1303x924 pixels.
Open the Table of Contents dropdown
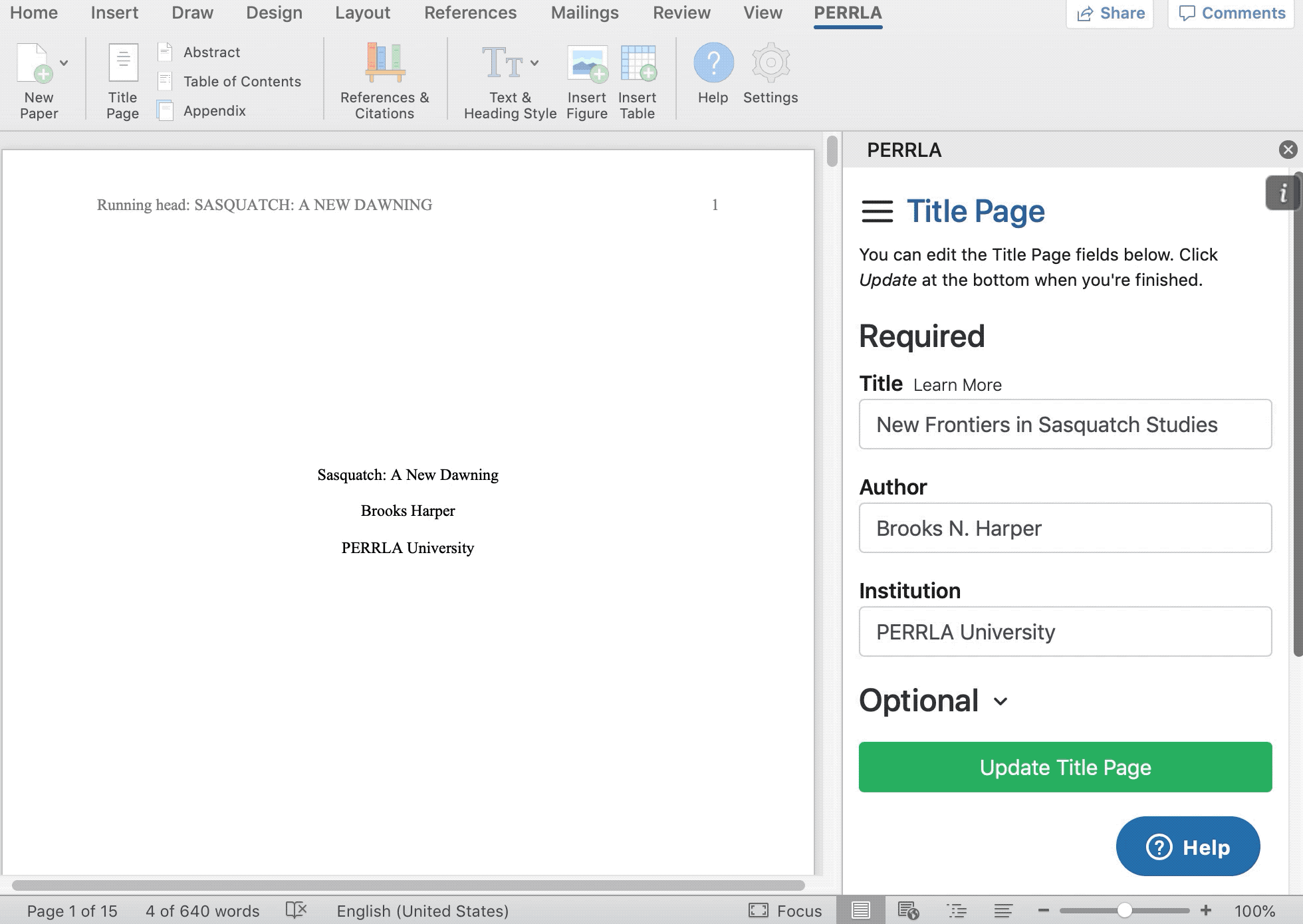pyautogui.click(x=242, y=80)
